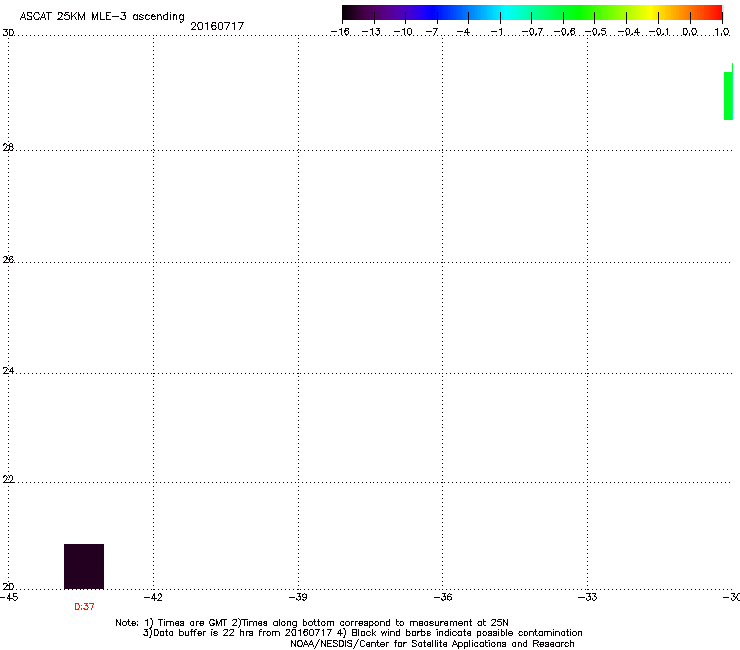This screenshot has width=740, height=650.
Task: Click the -7 color scale label
Action: (432, 32)
